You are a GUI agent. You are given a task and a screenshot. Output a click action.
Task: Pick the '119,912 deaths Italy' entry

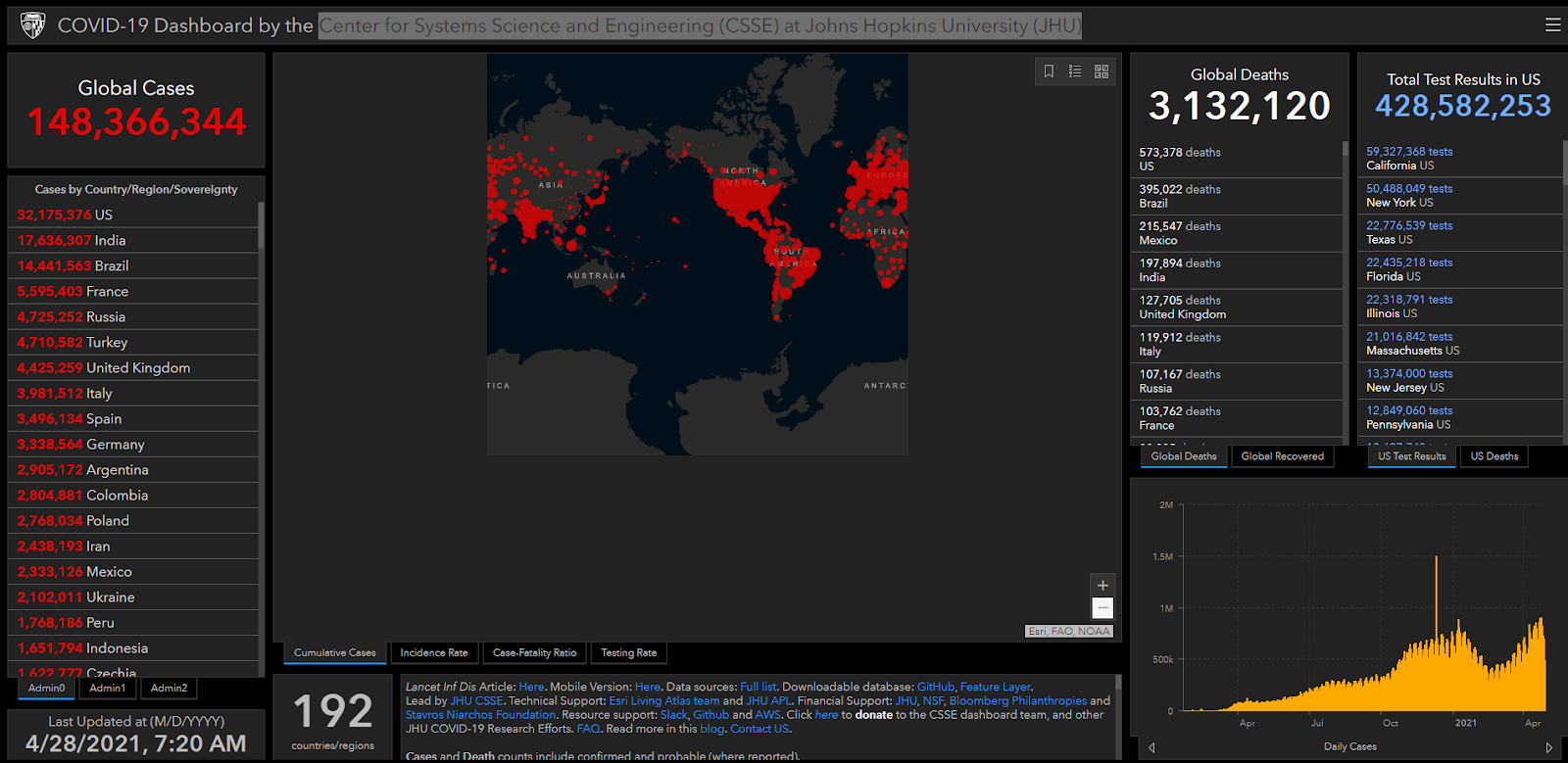coord(1239,344)
